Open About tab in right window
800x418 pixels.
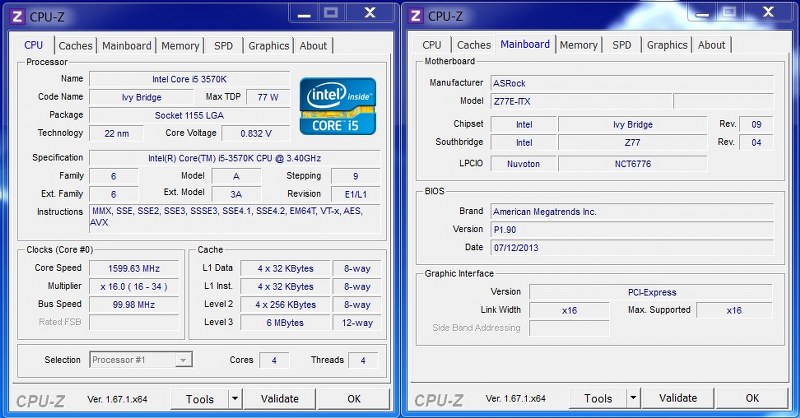click(x=711, y=45)
